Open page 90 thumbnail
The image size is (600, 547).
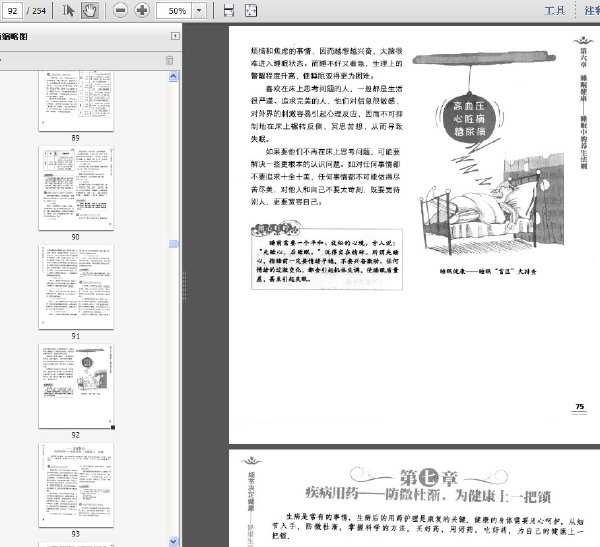(76, 188)
